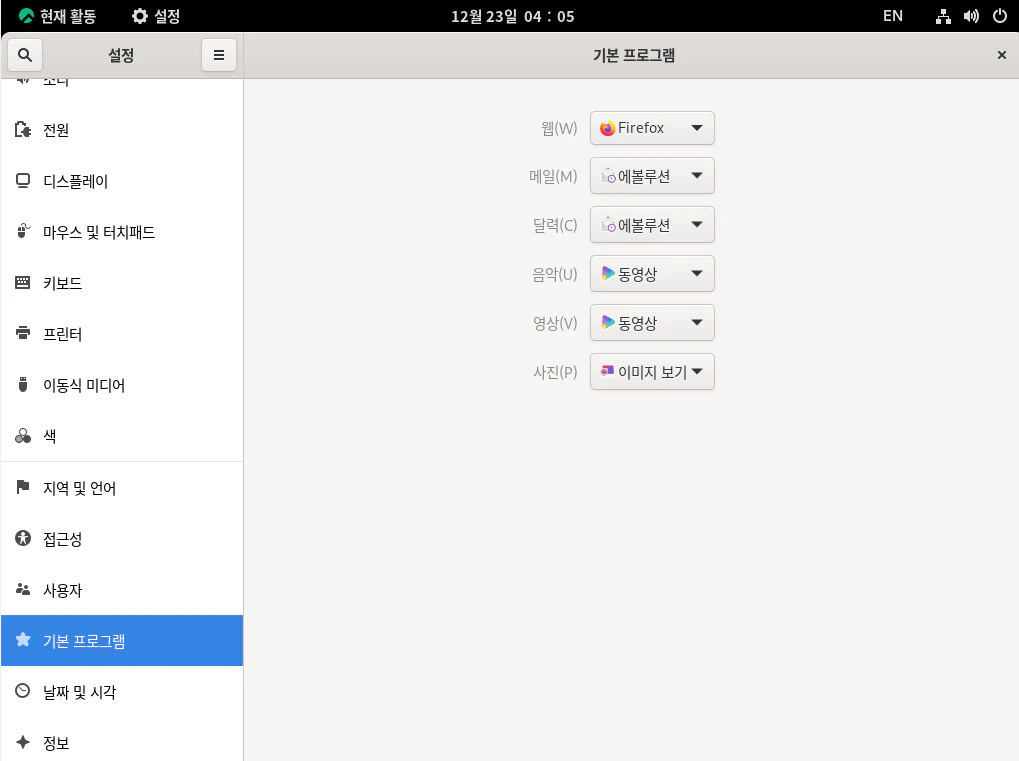
Task: Open the volume icon in top bar
Action: (x=971, y=16)
